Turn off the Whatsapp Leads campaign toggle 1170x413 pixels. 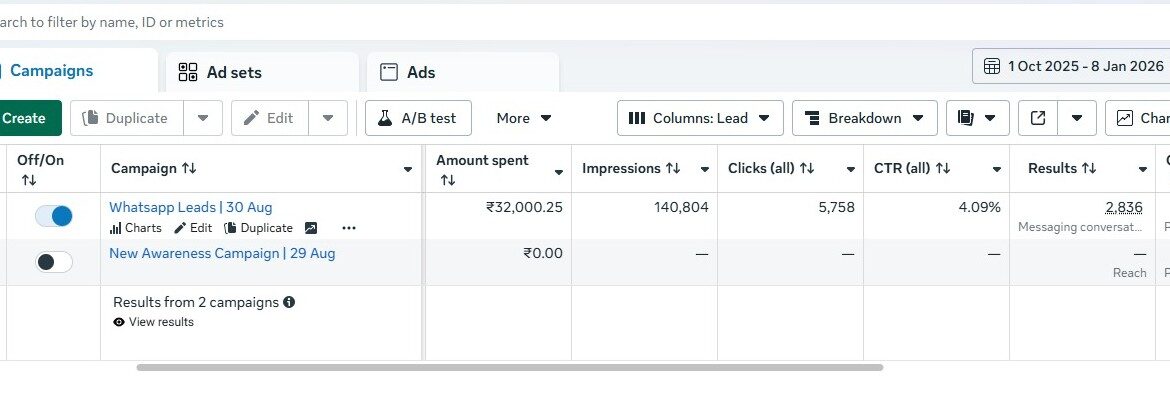(54, 216)
